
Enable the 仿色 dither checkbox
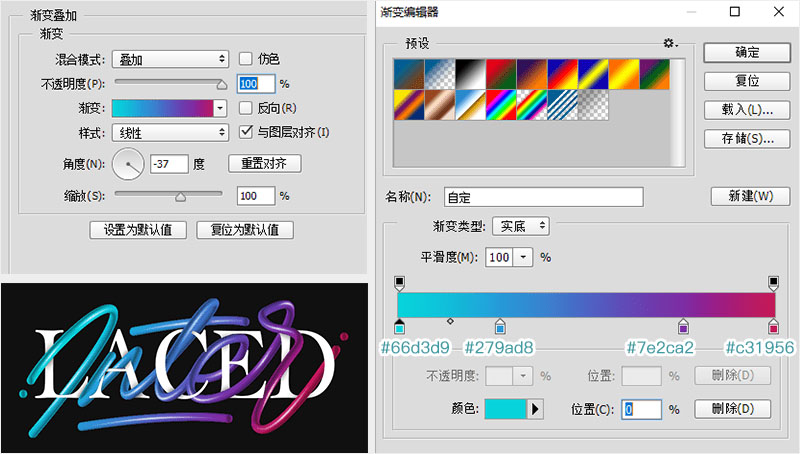tap(246, 59)
